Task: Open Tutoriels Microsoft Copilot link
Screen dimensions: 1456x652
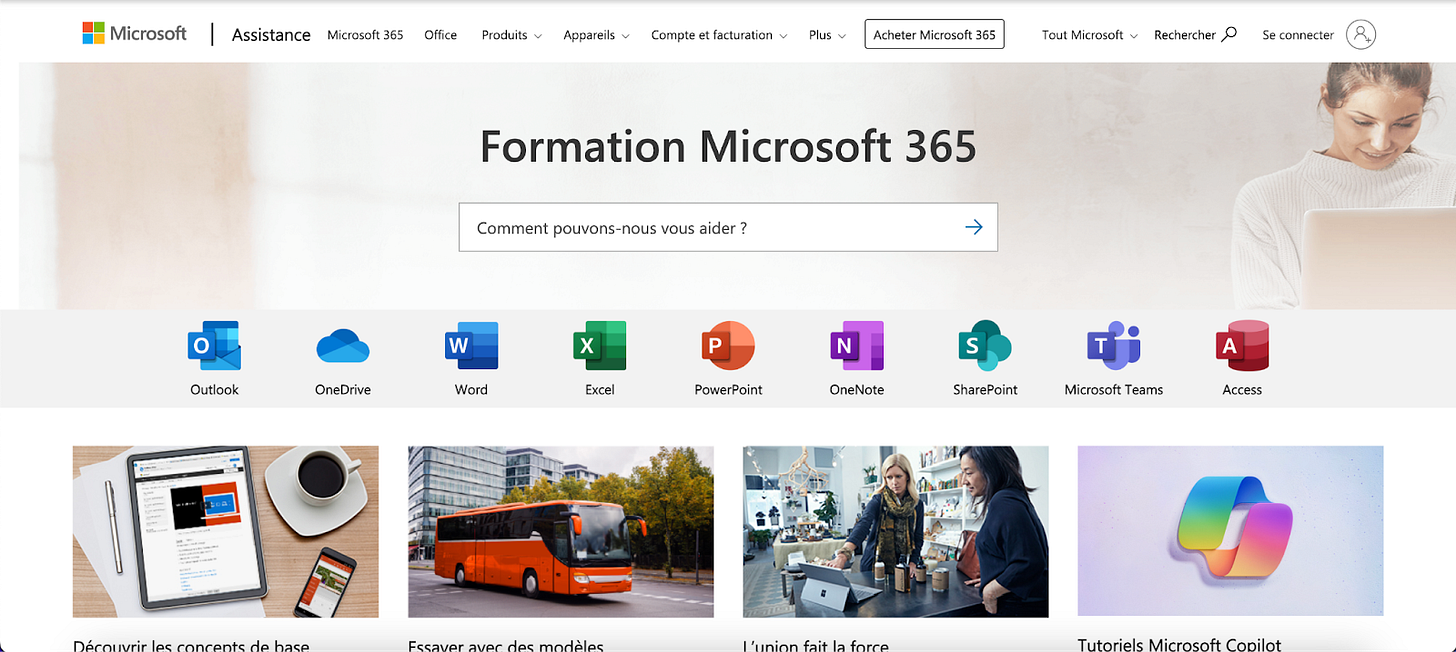Action: pyautogui.click(x=1179, y=645)
